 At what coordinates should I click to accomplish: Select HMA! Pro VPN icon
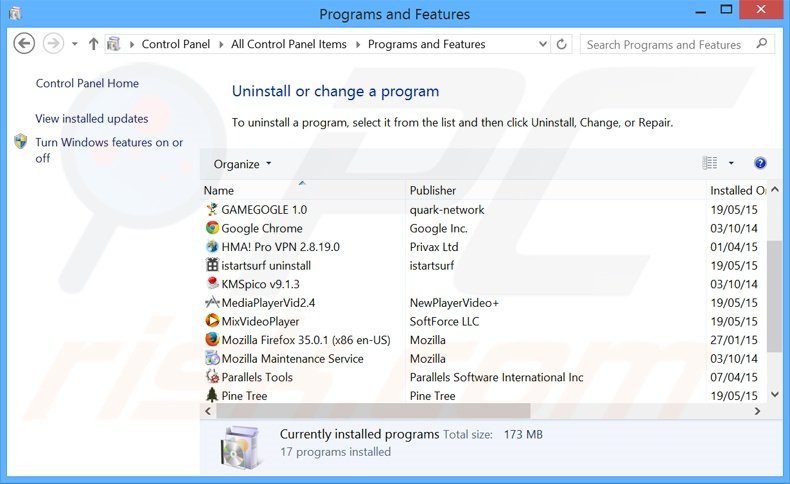[212, 246]
